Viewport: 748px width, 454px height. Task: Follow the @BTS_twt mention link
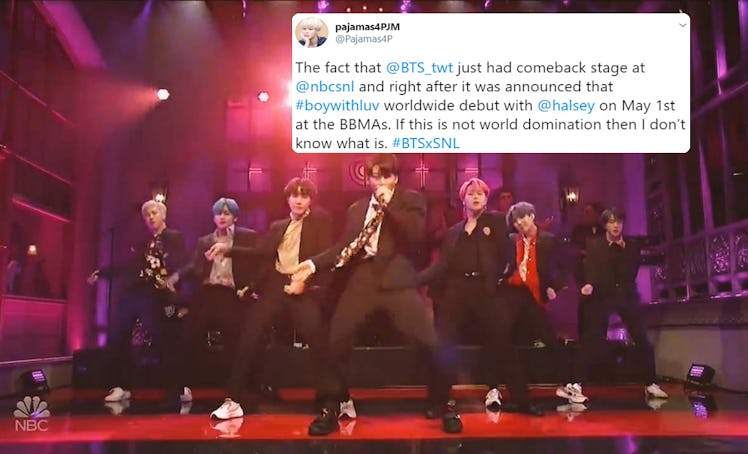pos(419,68)
